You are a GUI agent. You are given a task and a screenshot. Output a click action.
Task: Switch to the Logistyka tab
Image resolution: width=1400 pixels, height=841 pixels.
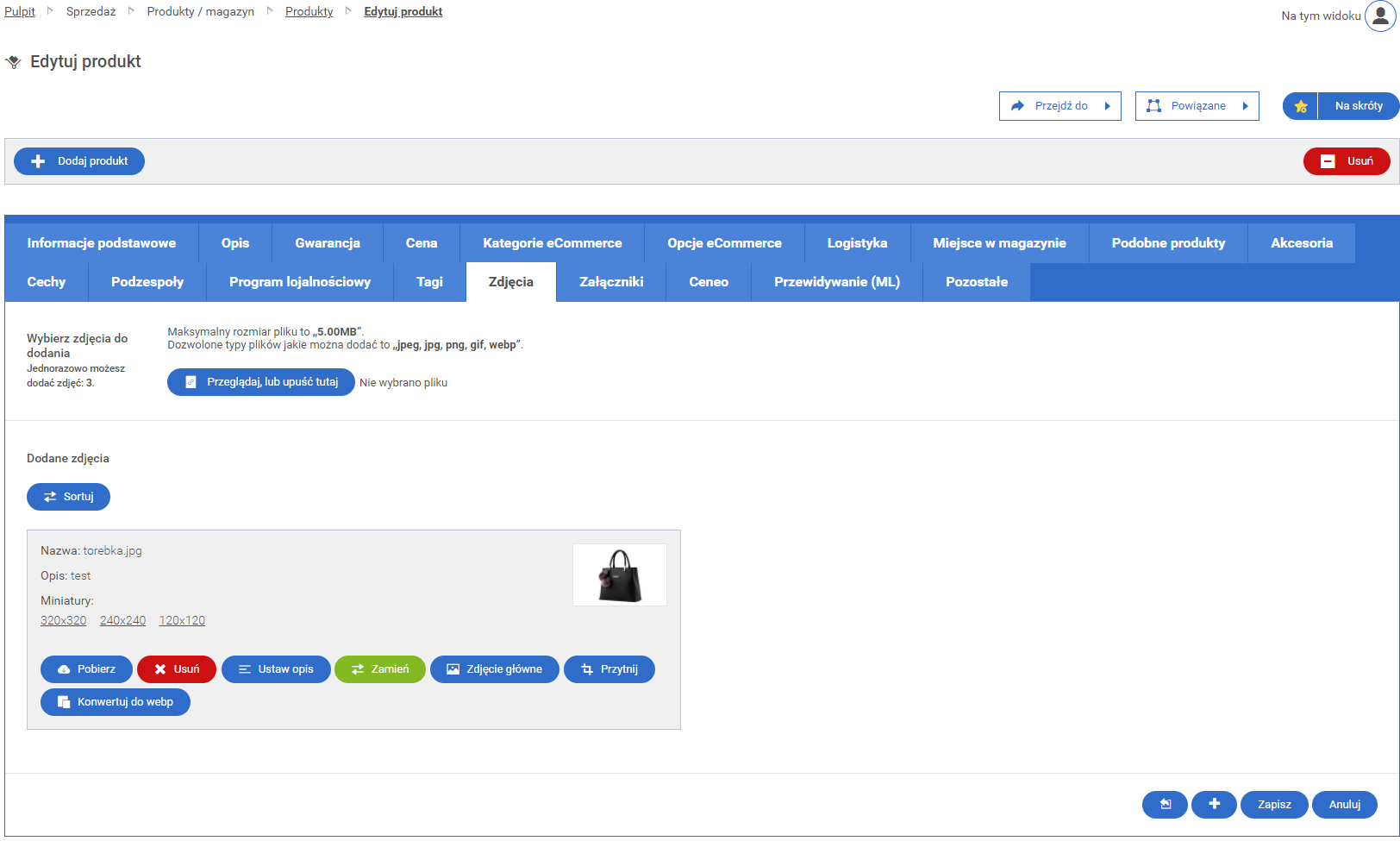click(x=858, y=243)
